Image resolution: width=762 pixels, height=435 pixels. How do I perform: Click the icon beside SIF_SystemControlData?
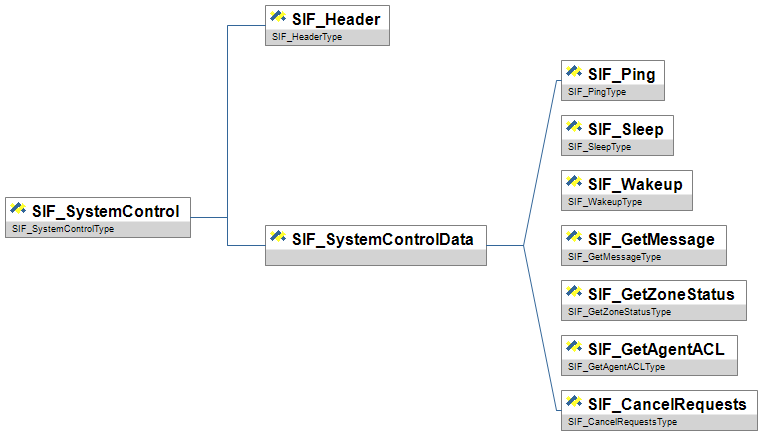278,239
